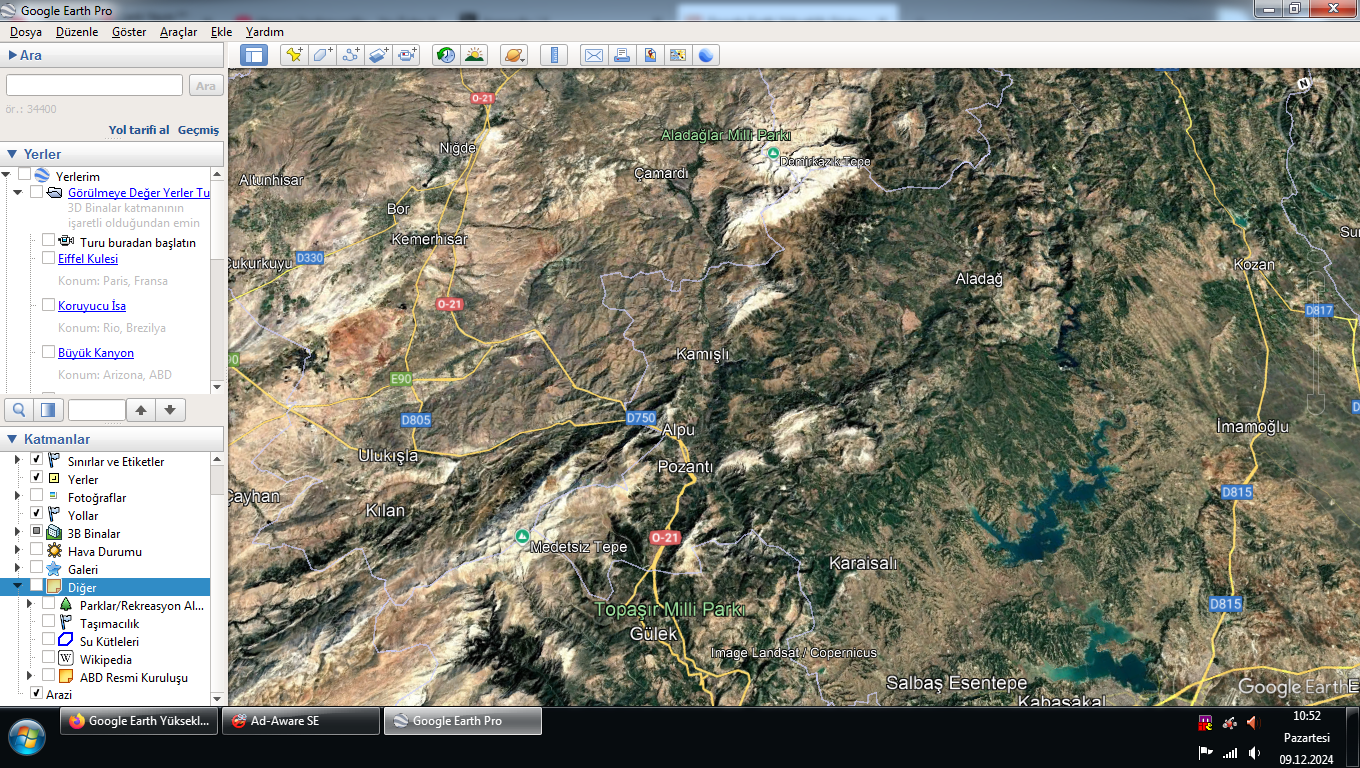Click the Ara search button
This screenshot has width=1360, height=768.
point(206,86)
